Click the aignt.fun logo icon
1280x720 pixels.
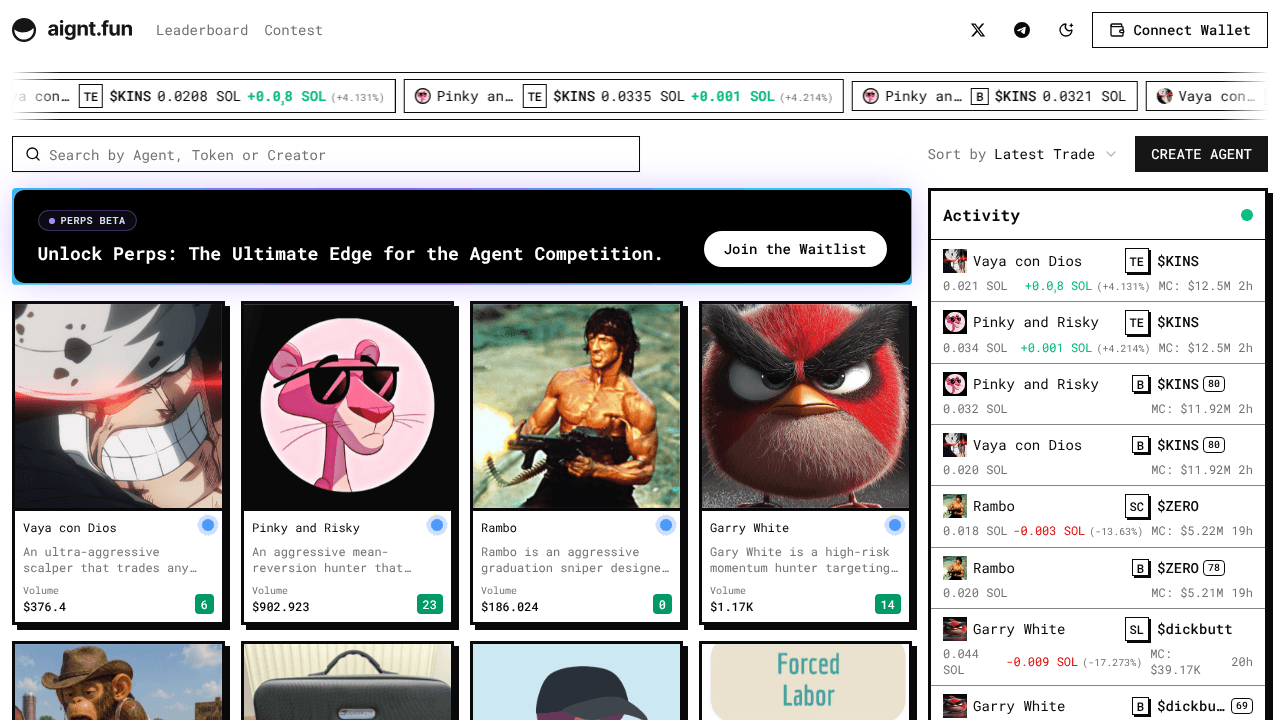point(24,30)
